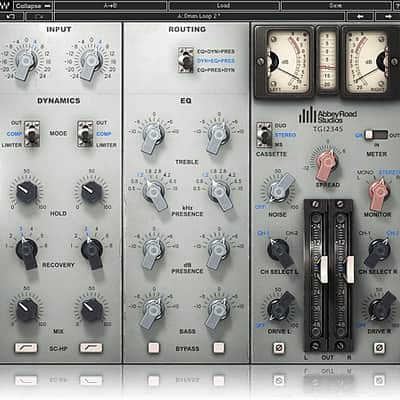This screenshot has height=400, width=400.
Task: Click the left output fader handle
Action: pos(323,269)
